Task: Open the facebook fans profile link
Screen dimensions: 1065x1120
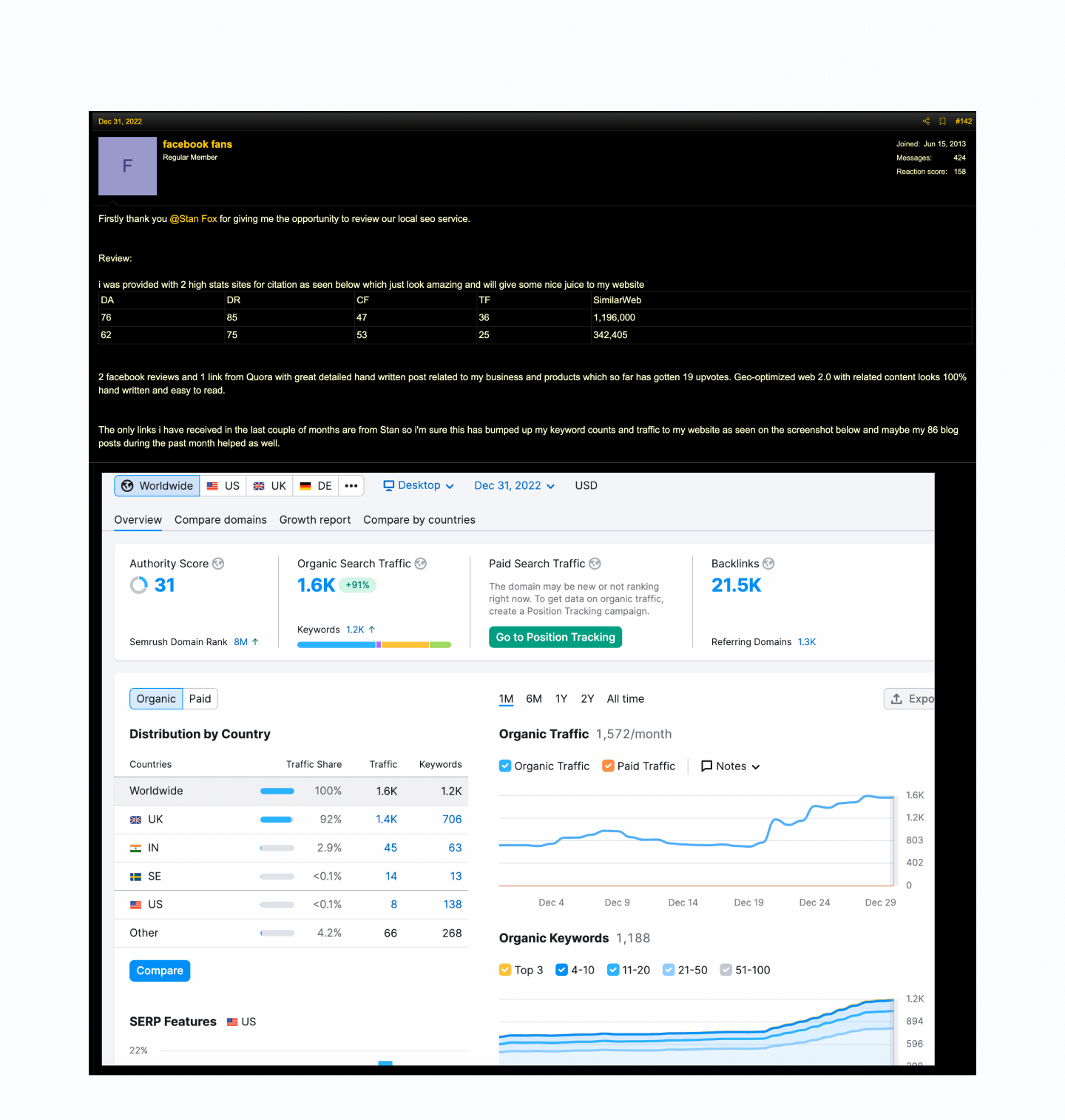Action: [x=197, y=144]
